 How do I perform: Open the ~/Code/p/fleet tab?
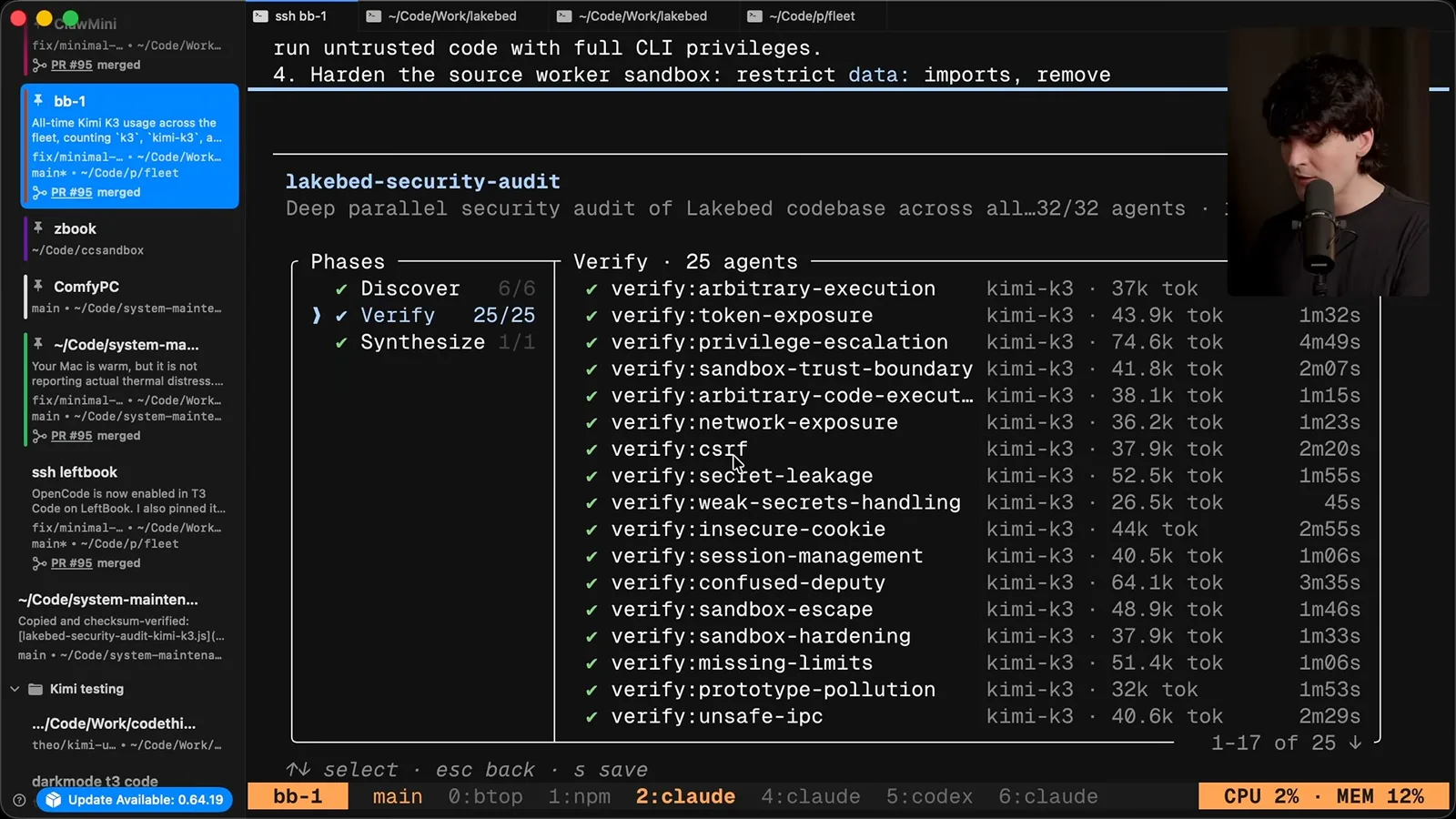click(x=811, y=15)
